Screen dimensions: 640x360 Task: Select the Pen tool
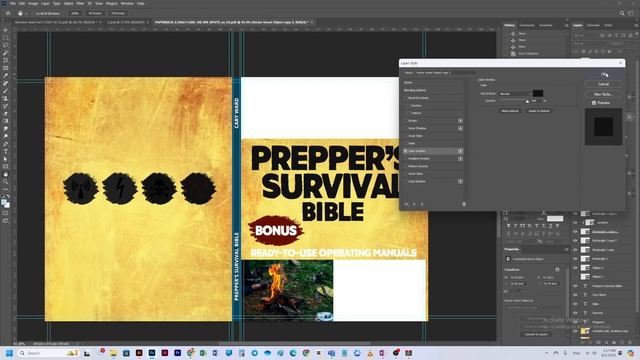5,144
